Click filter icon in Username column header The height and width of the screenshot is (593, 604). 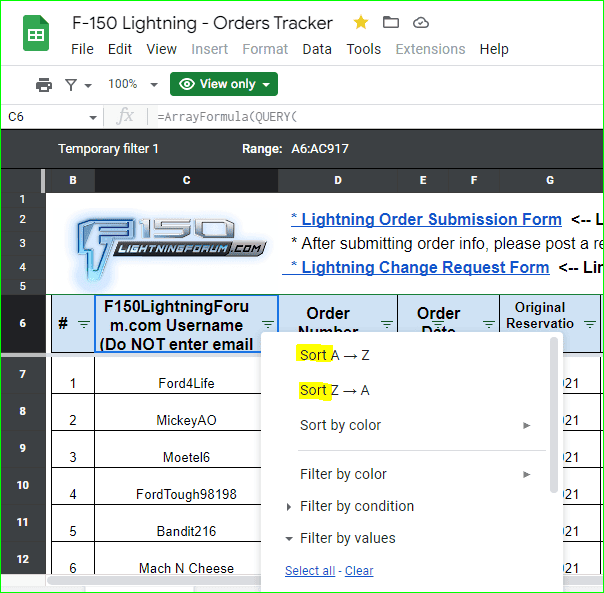[268, 324]
